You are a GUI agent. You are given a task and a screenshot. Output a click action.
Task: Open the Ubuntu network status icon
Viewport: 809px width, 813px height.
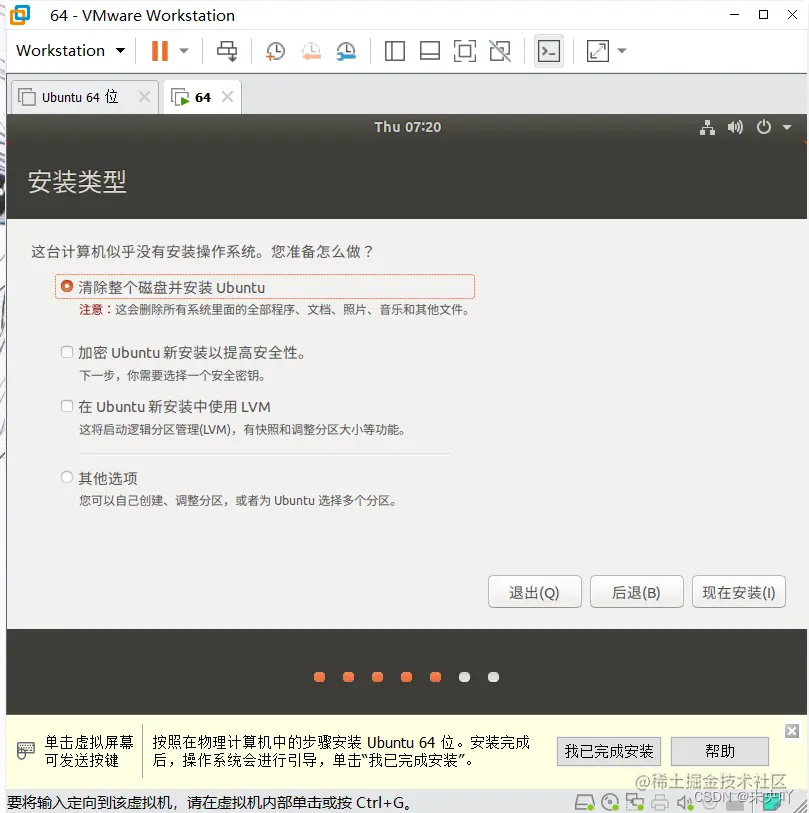[707, 127]
